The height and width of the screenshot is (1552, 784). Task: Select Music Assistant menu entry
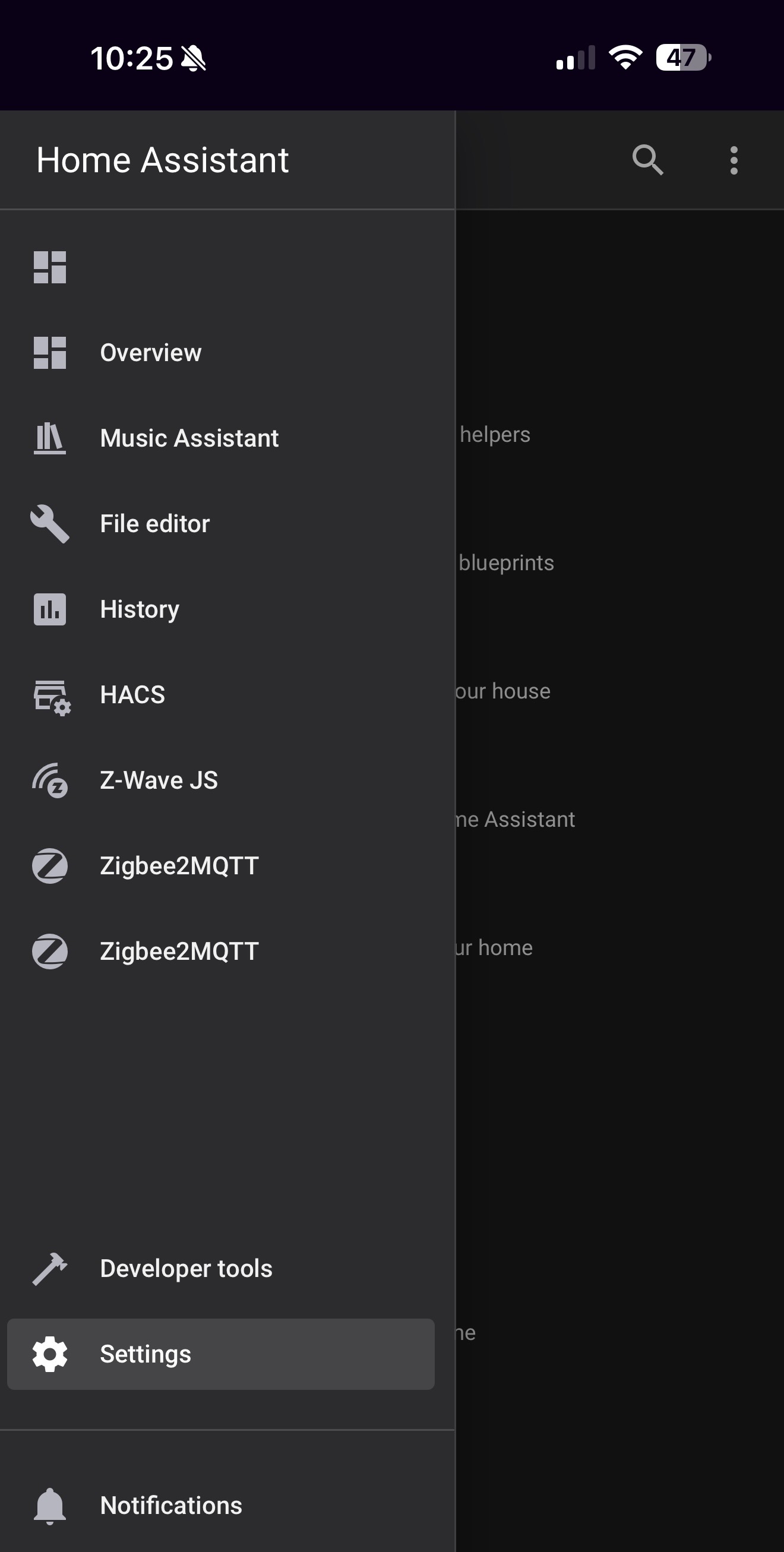(189, 438)
